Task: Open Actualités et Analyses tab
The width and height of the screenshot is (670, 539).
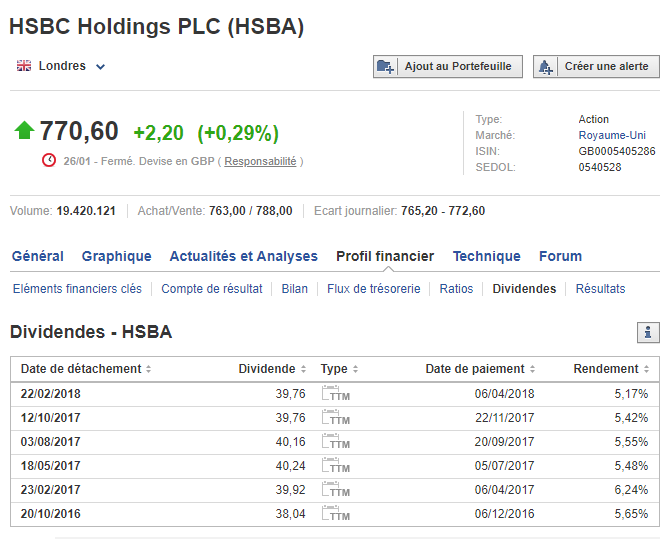Action: pyautogui.click(x=244, y=256)
